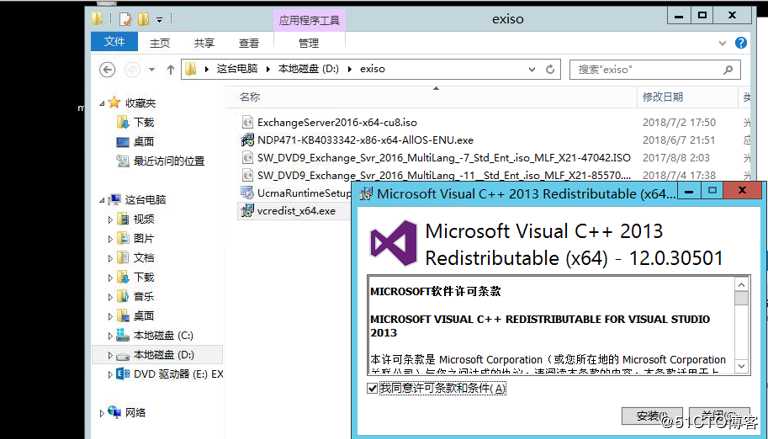Click the license scrollbar down arrow
Viewport: 768px width, 439px height.
tap(742, 366)
